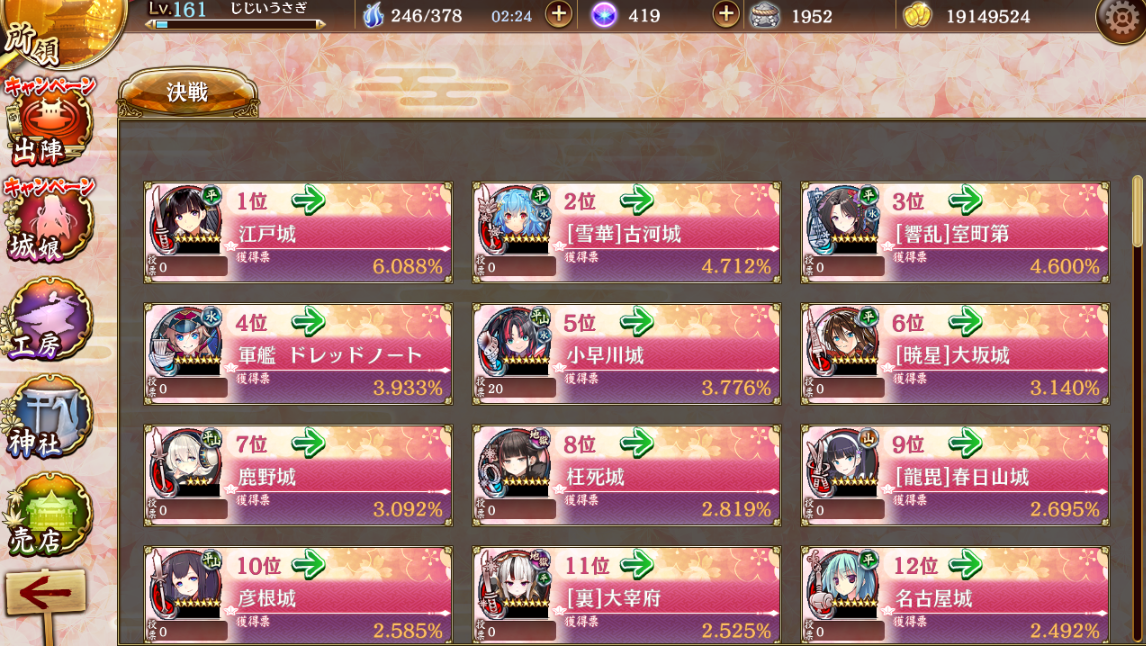Add stamina with plus next to timer
The image size is (1146, 646).
pos(558,15)
